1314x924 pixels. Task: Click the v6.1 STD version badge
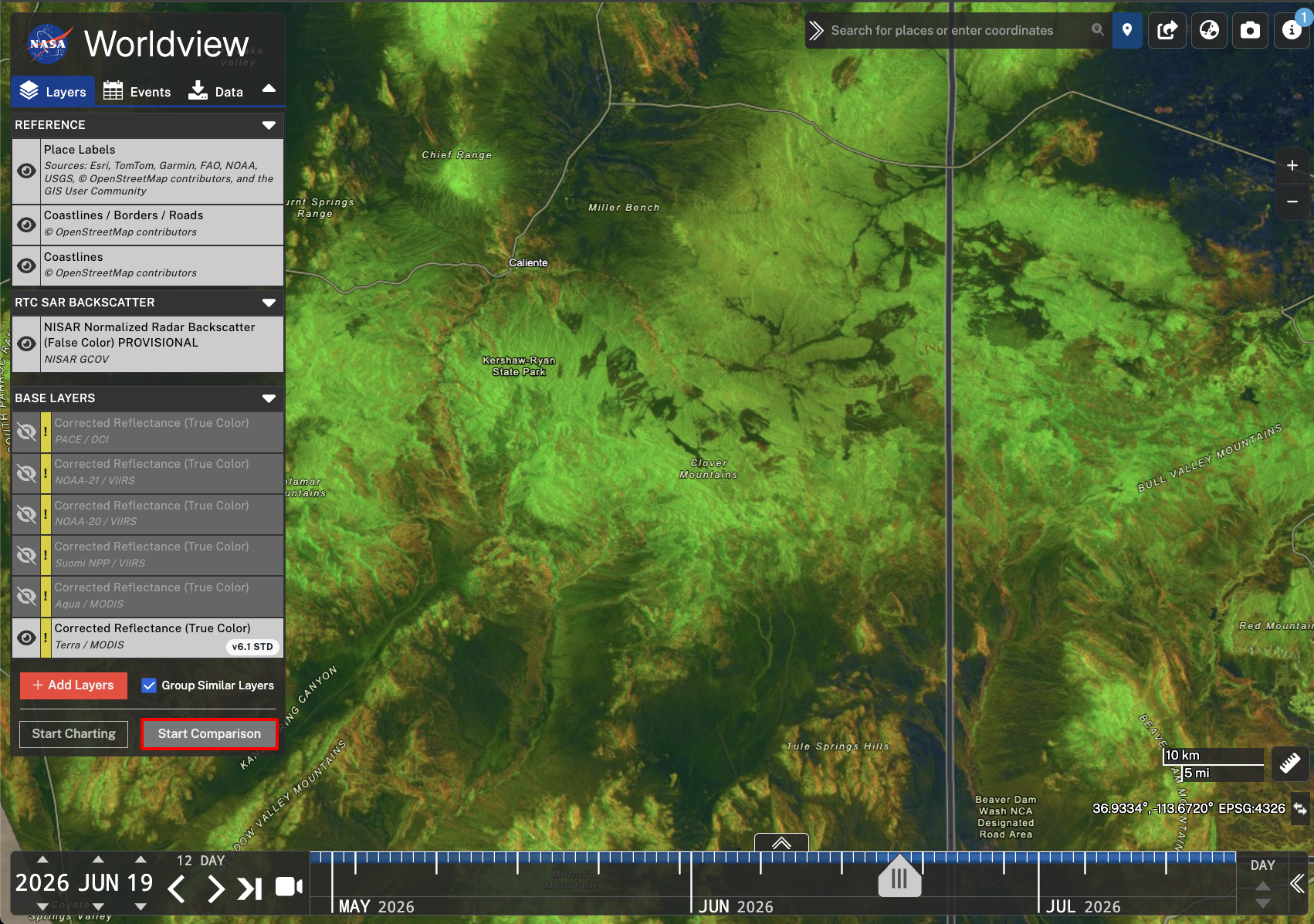coord(252,647)
